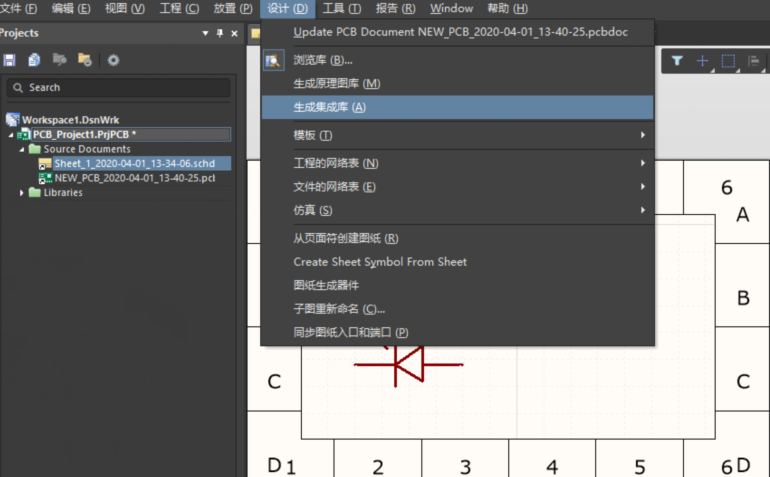
Task: Select 子图重新命名 (C)... menu item
Action: (458, 309)
